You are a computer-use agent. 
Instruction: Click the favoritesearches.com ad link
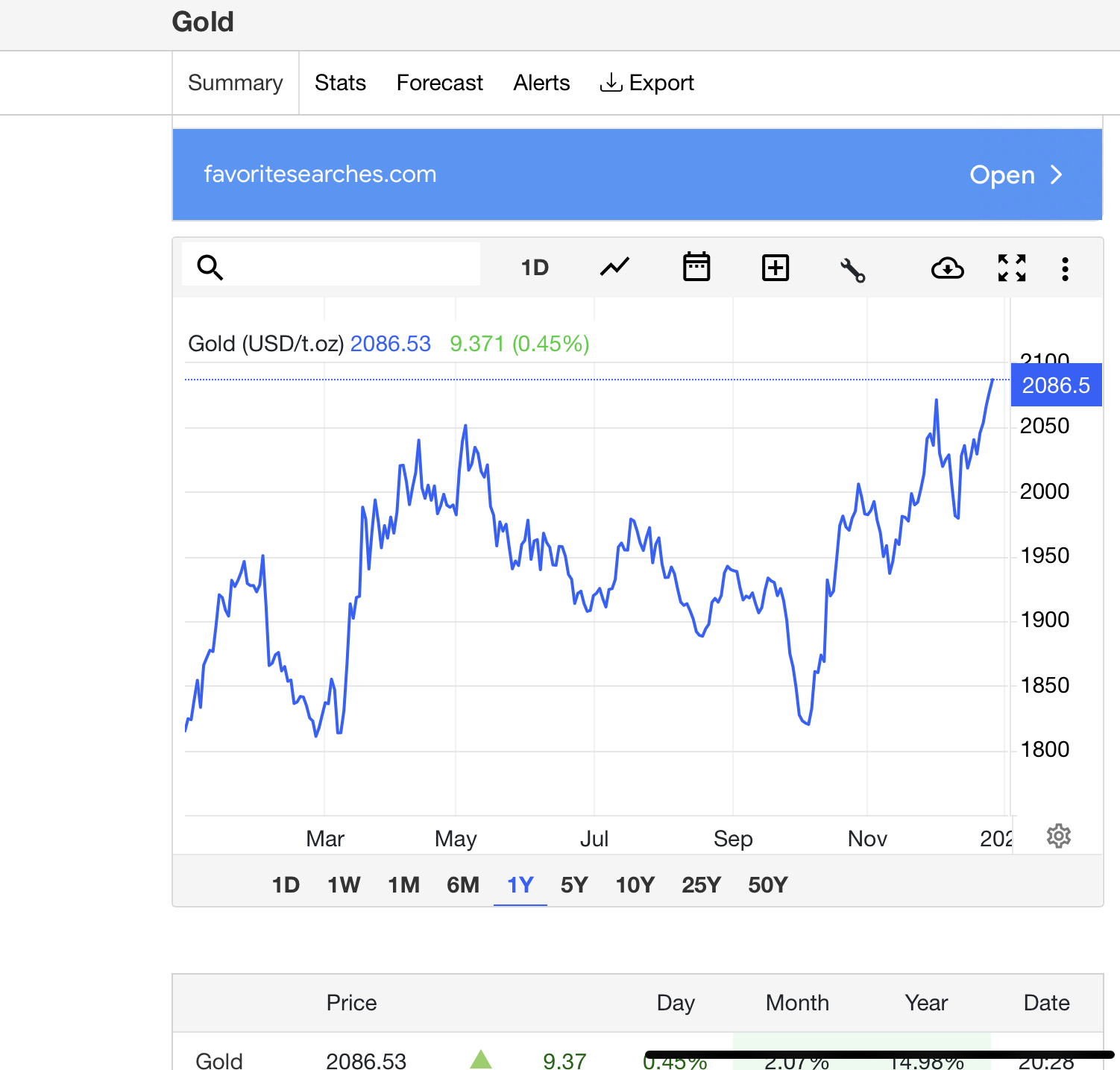320,174
